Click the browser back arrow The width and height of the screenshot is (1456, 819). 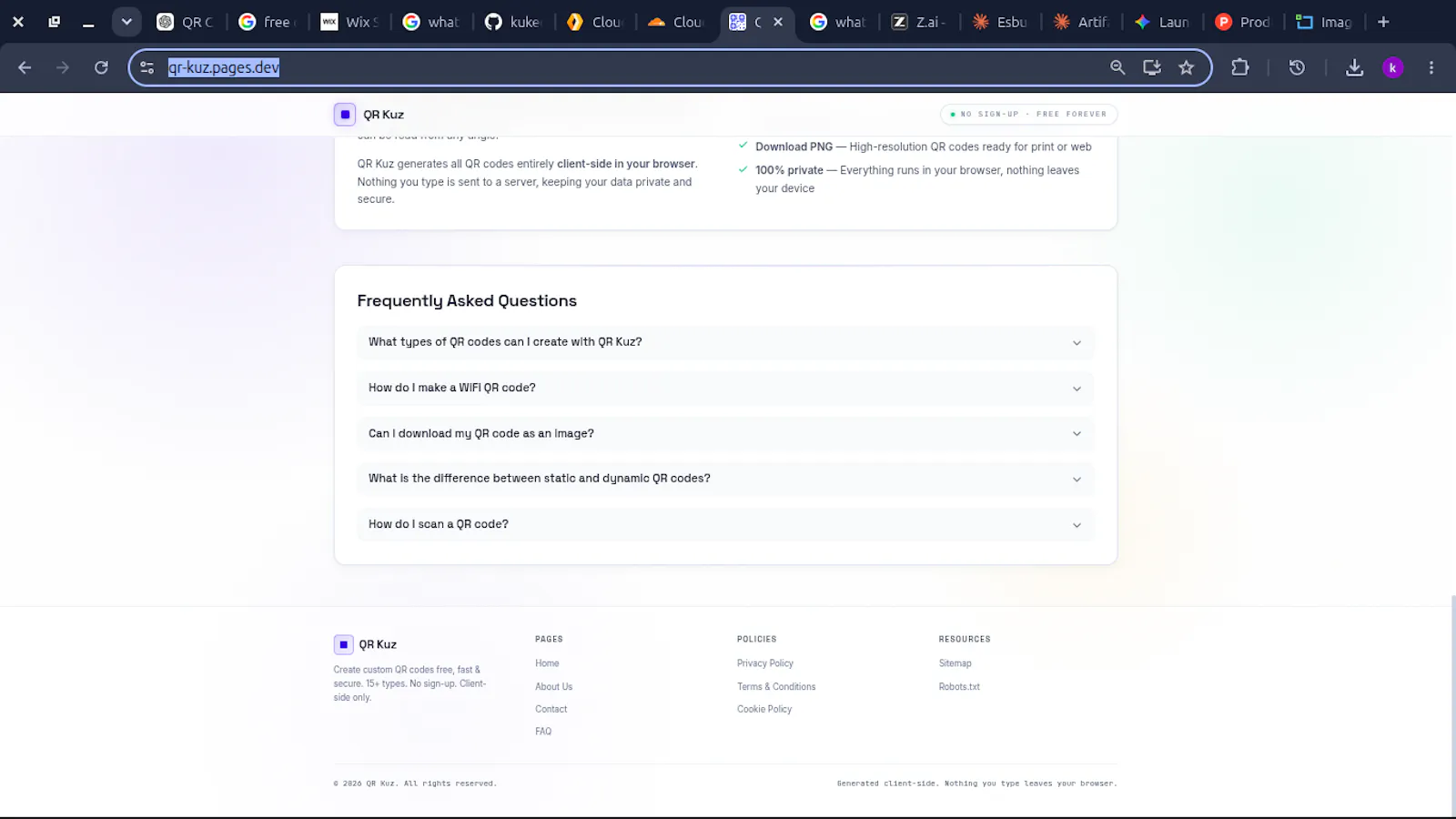[25, 67]
